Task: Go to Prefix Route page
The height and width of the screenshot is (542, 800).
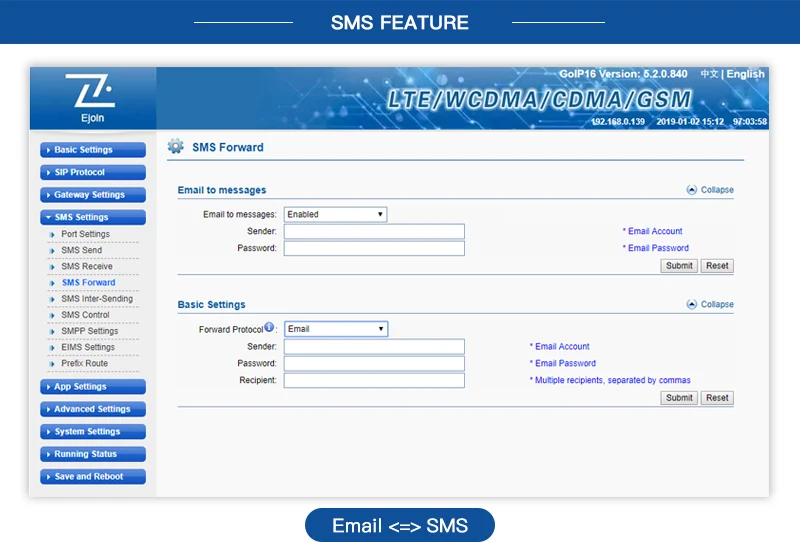Action: pyautogui.click(x=84, y=363)
